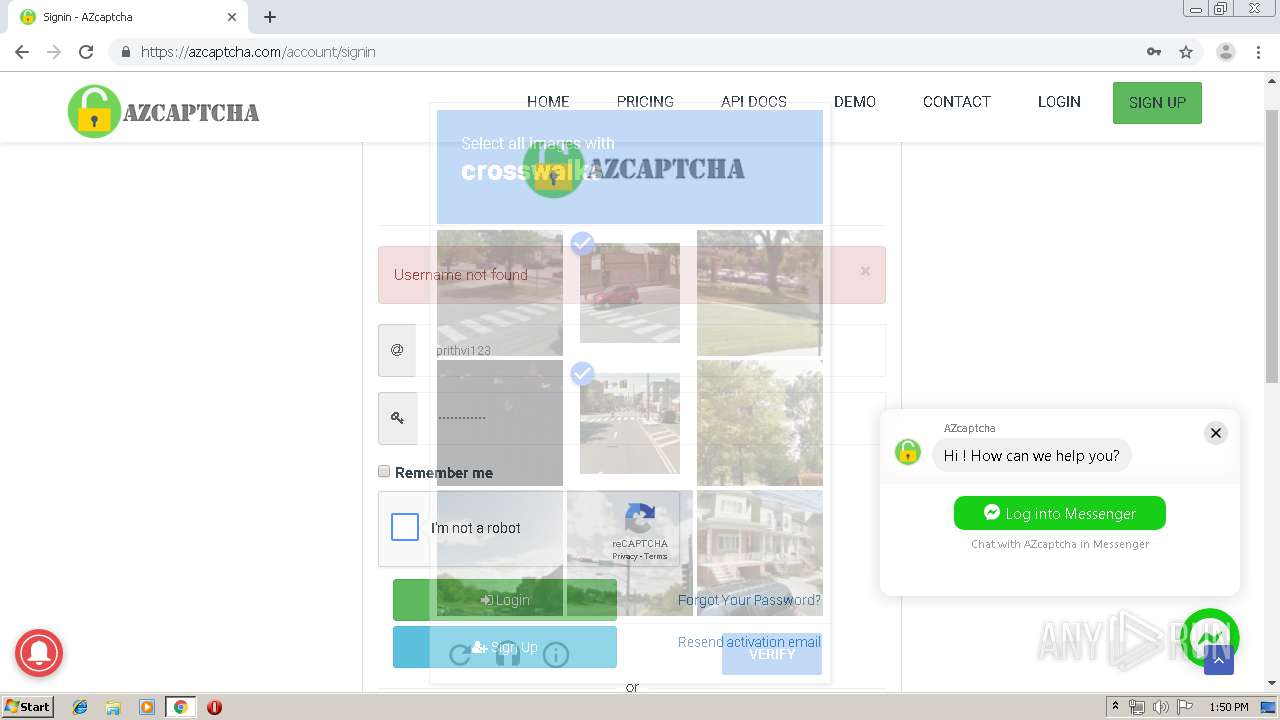Click the red notification bell

39,654
